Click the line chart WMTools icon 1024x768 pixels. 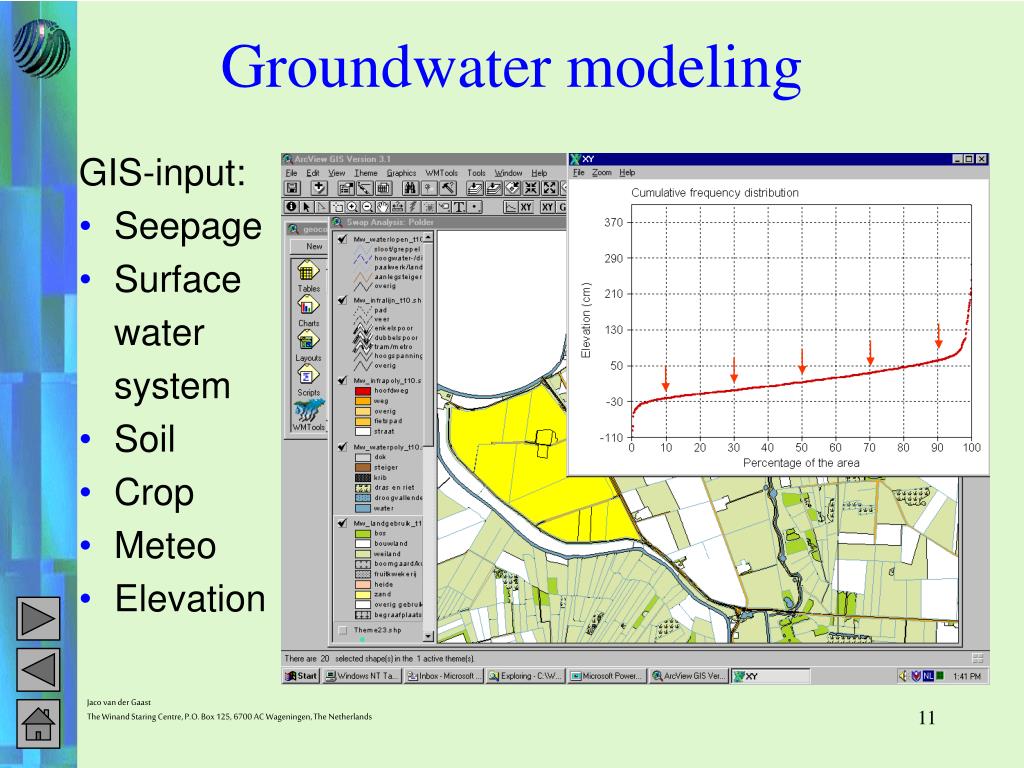[511, 206]
